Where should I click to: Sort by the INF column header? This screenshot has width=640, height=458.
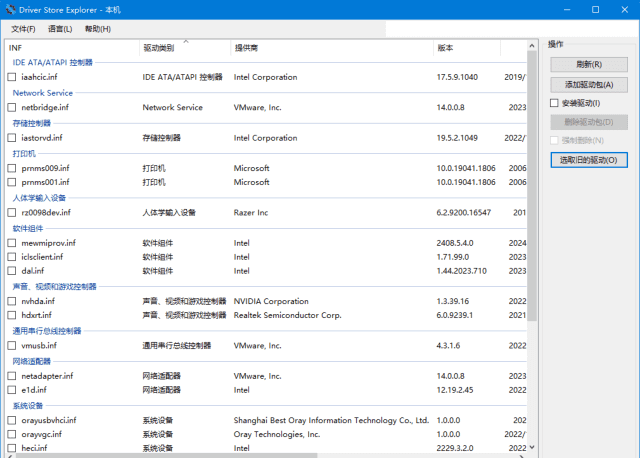point(72,48)
